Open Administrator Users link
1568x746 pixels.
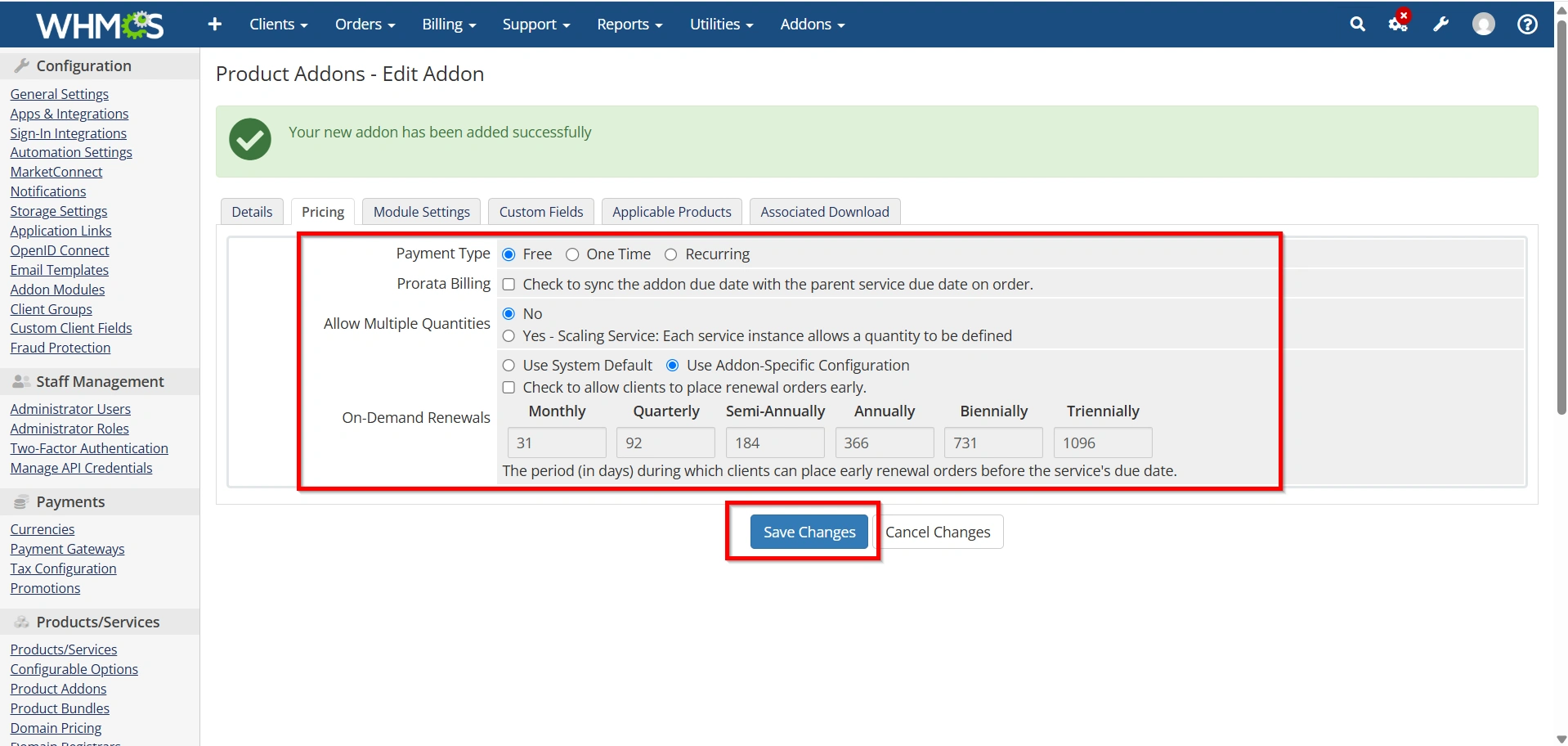point(70,409)
